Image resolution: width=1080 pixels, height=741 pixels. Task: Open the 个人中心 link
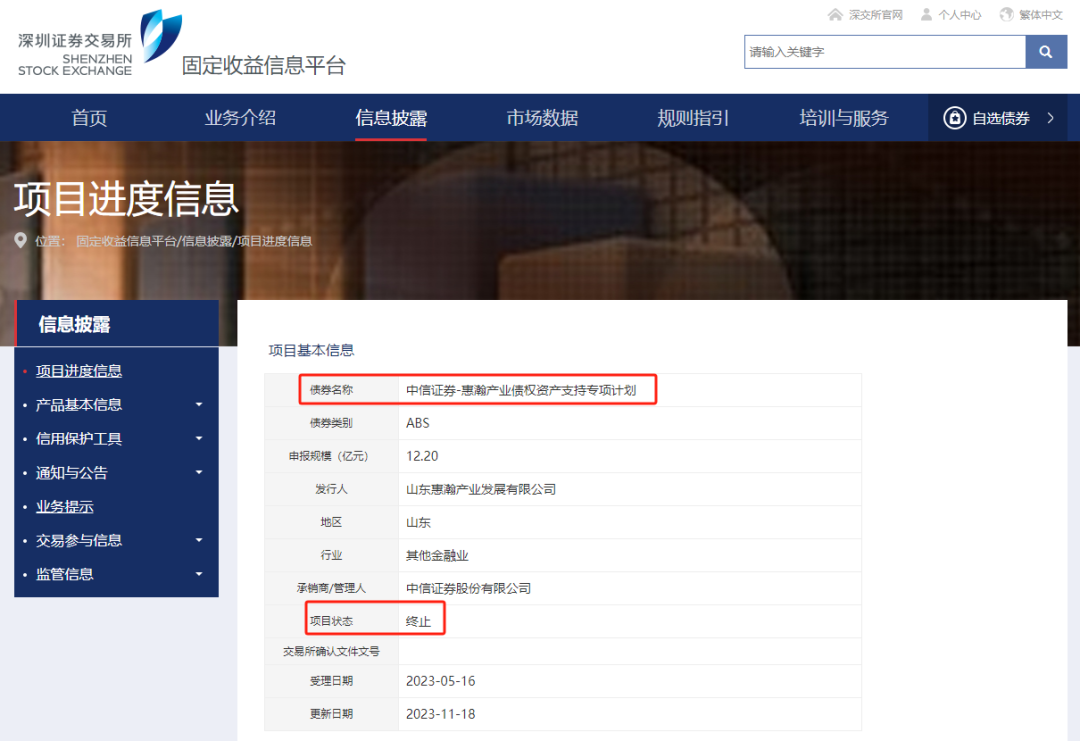point(959,14)
